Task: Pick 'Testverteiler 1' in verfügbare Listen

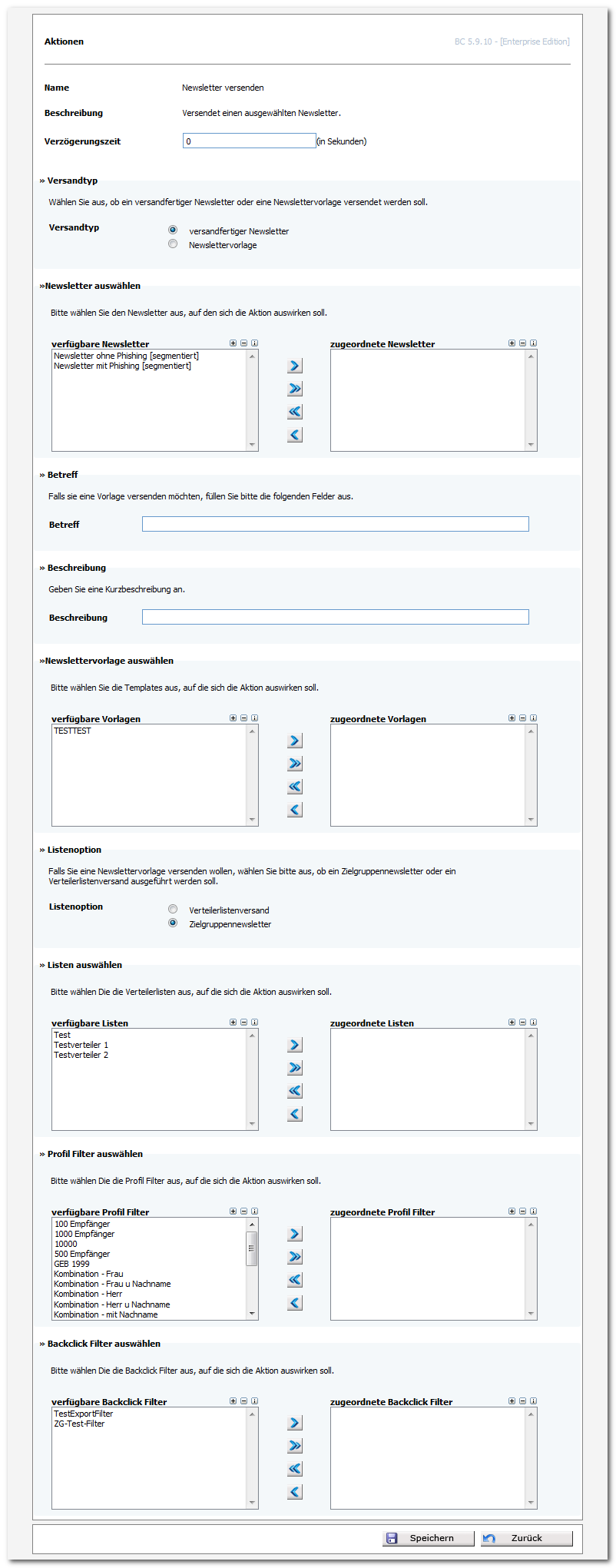Action: pyautogui.click(x=81, y=1045)
